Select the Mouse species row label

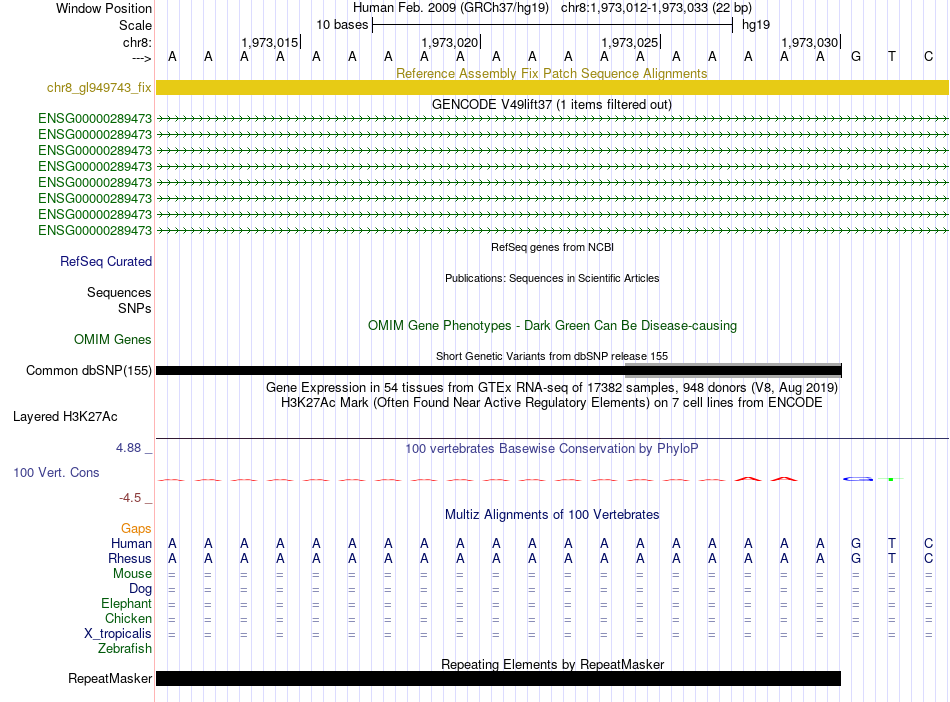tap(132, 574)
